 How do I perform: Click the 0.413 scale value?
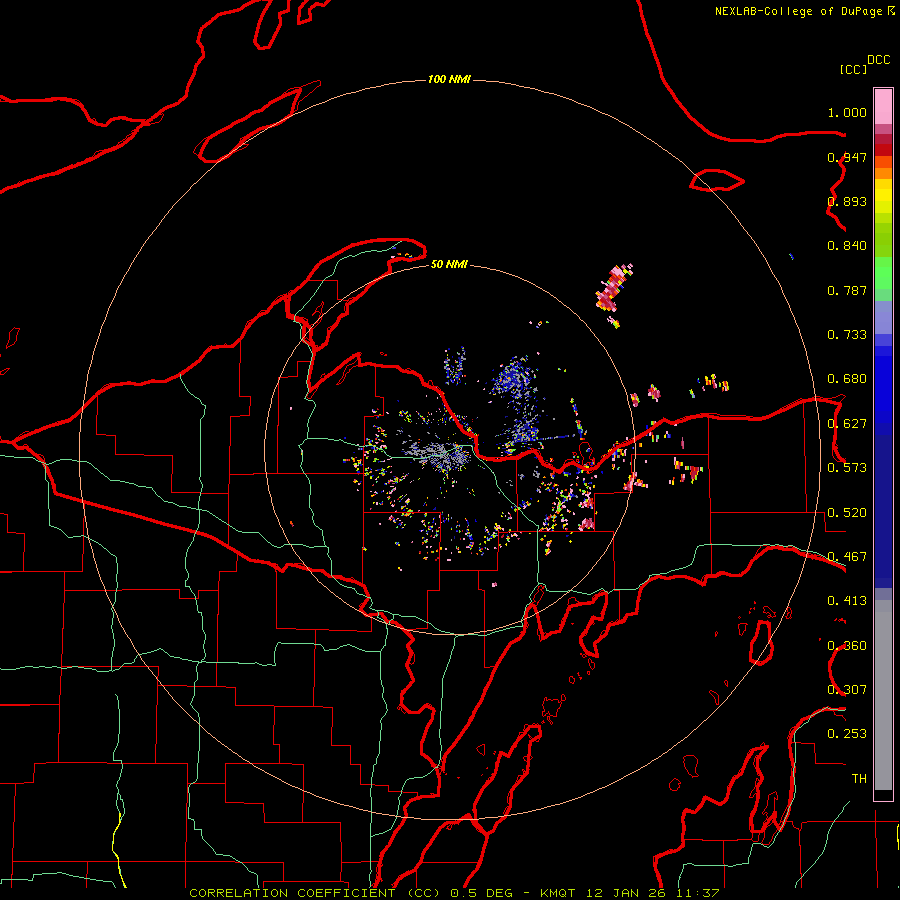coord(847,601)
